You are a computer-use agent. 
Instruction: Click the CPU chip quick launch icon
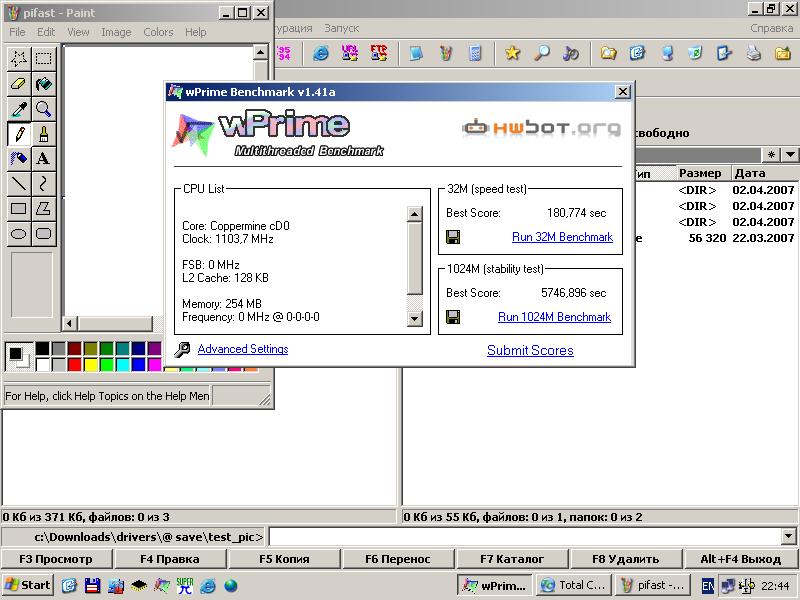[139, 586]
